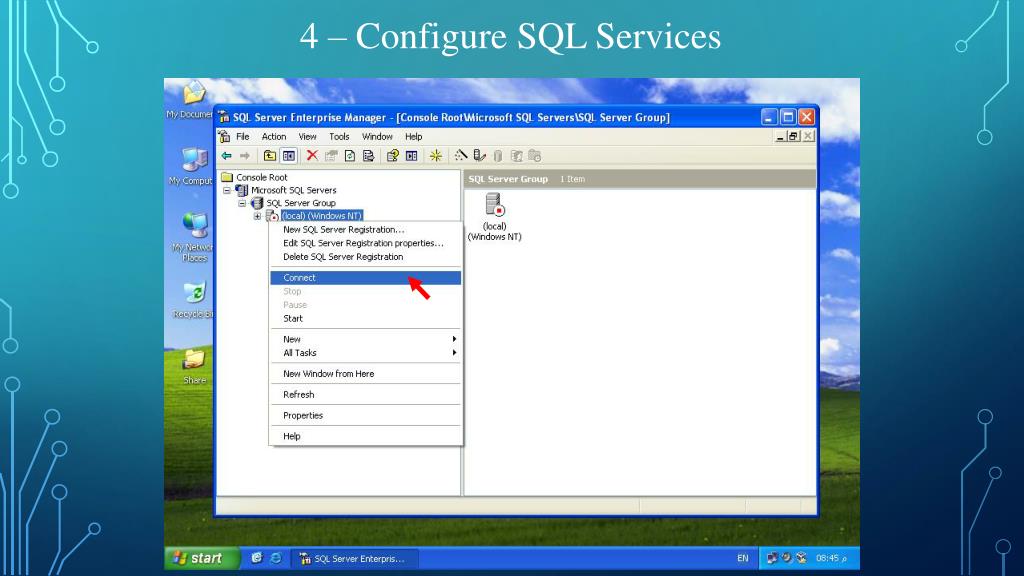Click the MMC icon left of File menu
Viewport: 1024px width, 576px height.
pos(224,136)
